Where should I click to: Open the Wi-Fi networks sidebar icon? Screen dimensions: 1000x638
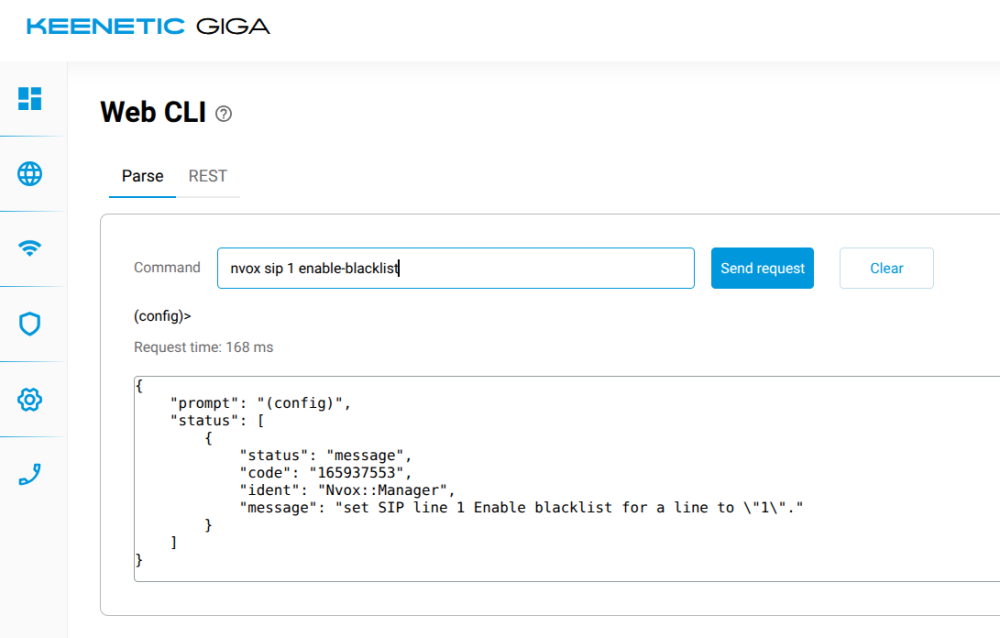pyautogui.click(x=30, y=248)
